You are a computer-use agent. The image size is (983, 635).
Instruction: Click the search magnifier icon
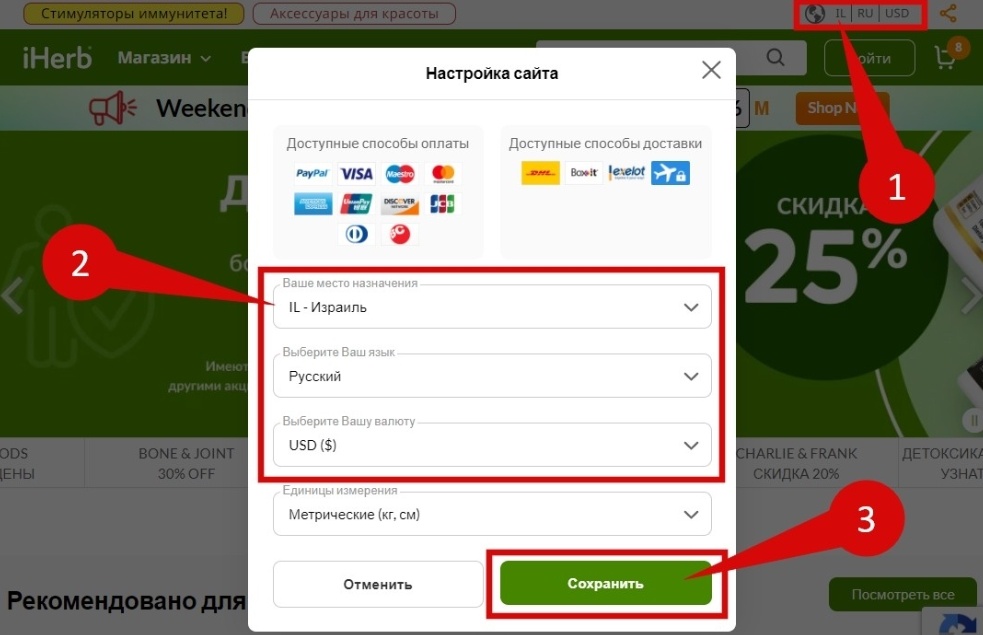coord(775,58)
